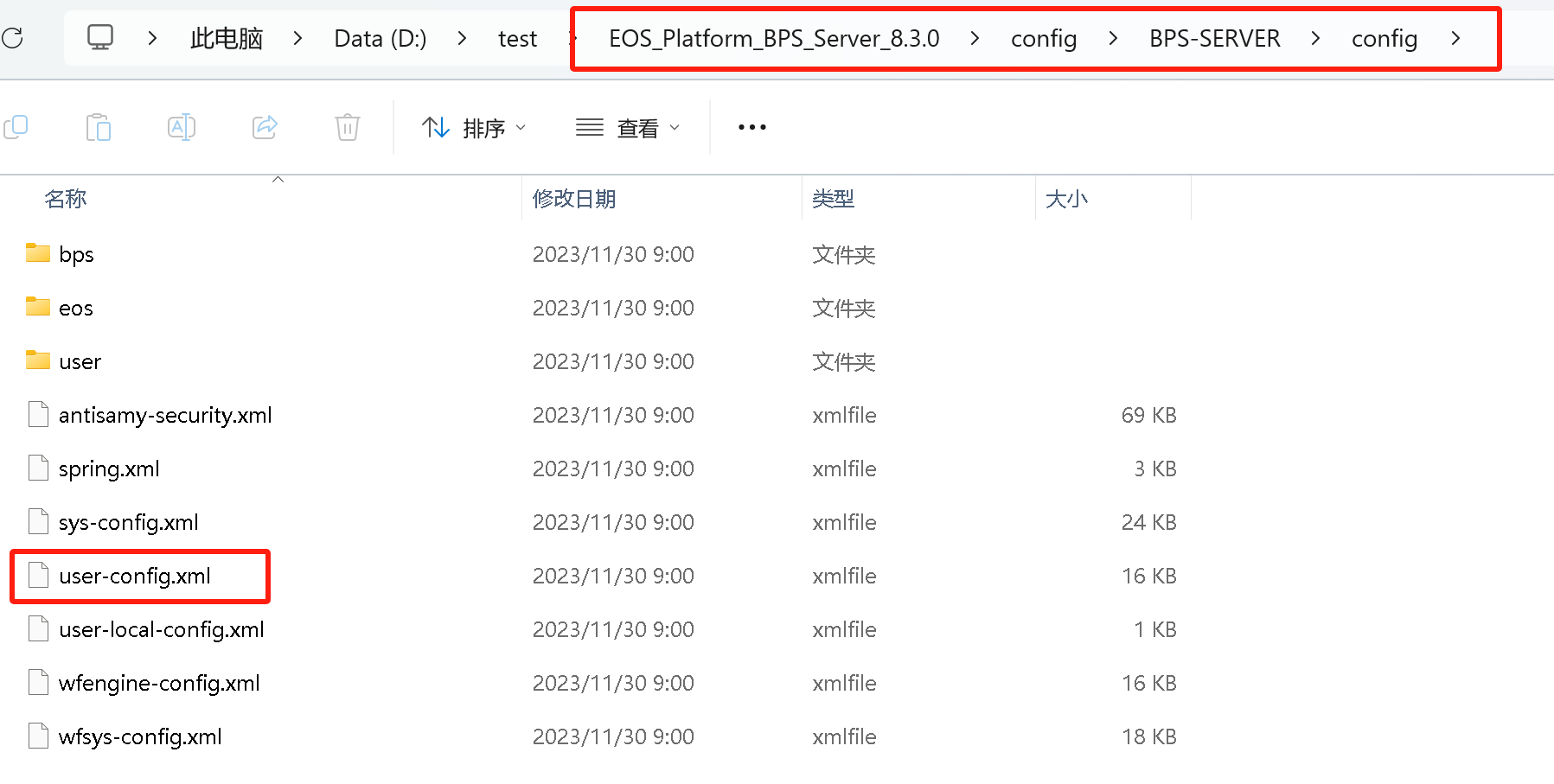The height and width of the screenshot is (784, 1554).
Task: Expand the chevron after the last config breadcrumb
Action: [x=1455, y=38]
